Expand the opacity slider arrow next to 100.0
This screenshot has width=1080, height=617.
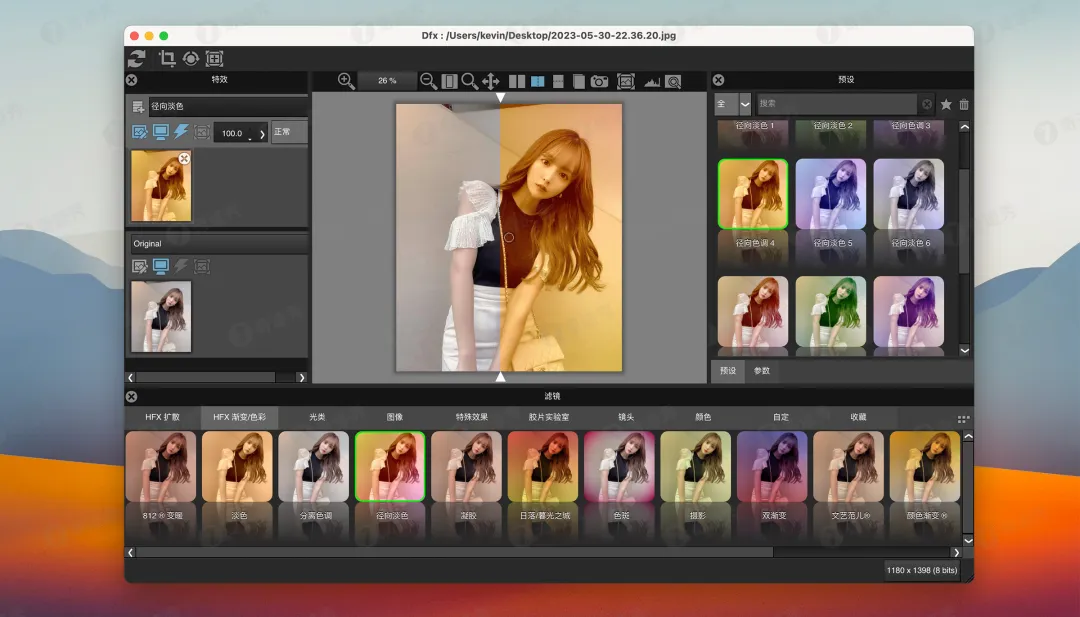262,134
